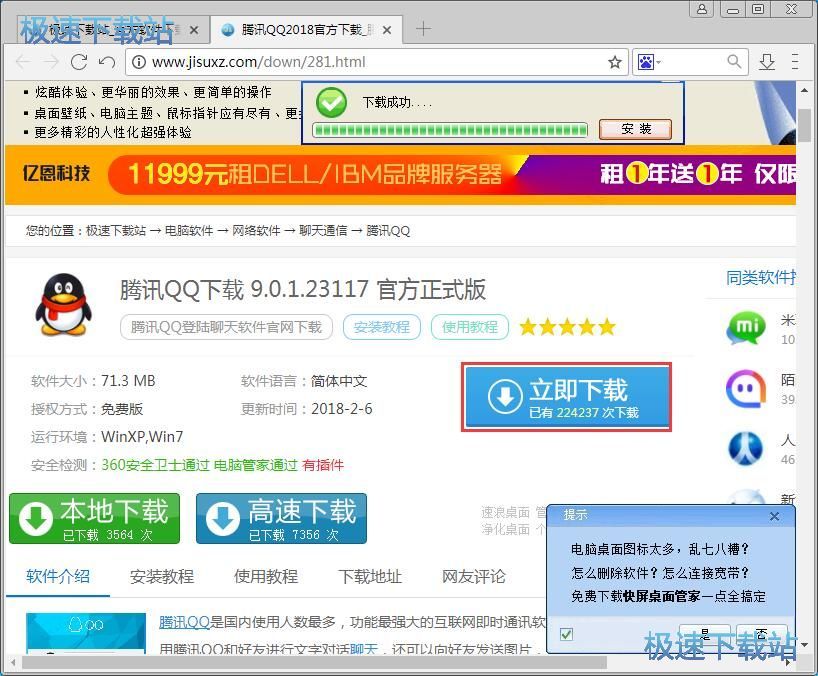
Task: Open the 安装教程 tag button
Action: coord(381,327)
